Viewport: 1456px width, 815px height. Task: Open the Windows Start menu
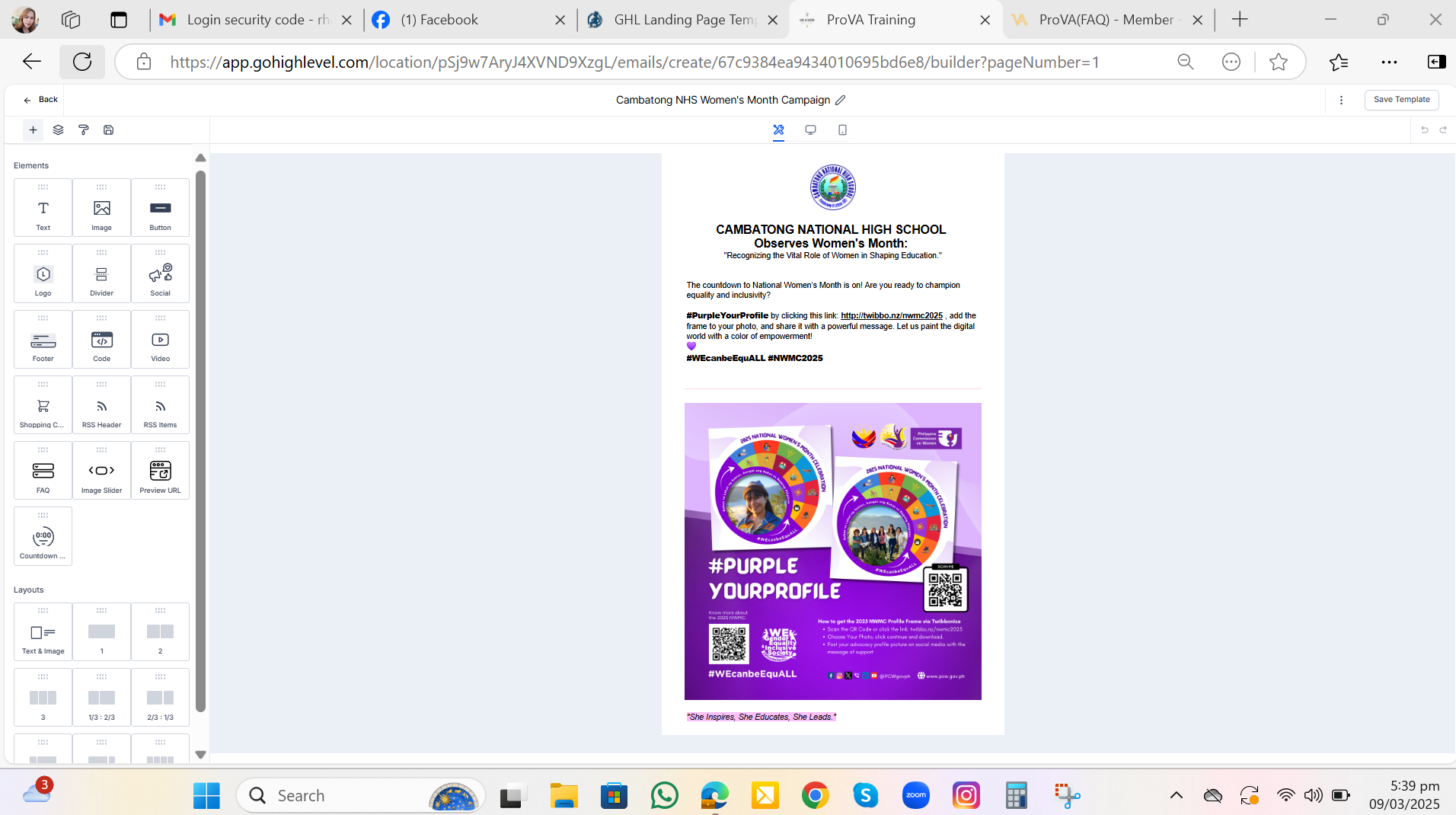coord(206,796)
